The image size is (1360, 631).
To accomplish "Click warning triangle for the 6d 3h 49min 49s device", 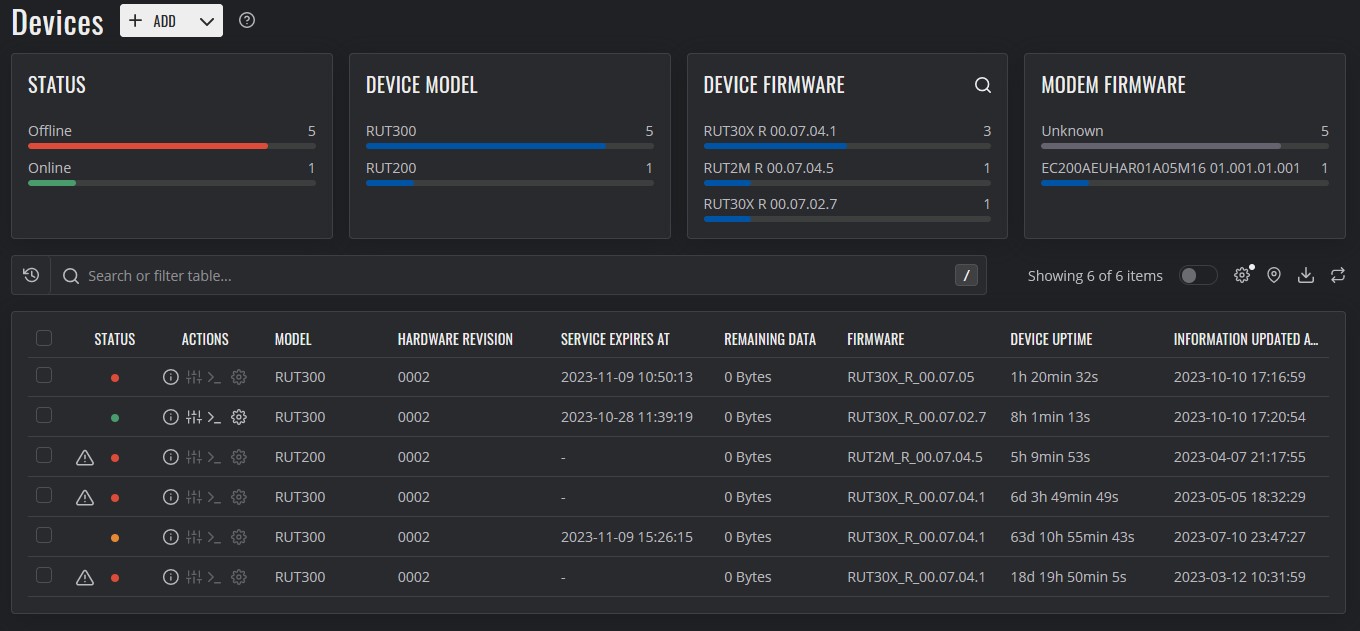I will coord(85,497).
